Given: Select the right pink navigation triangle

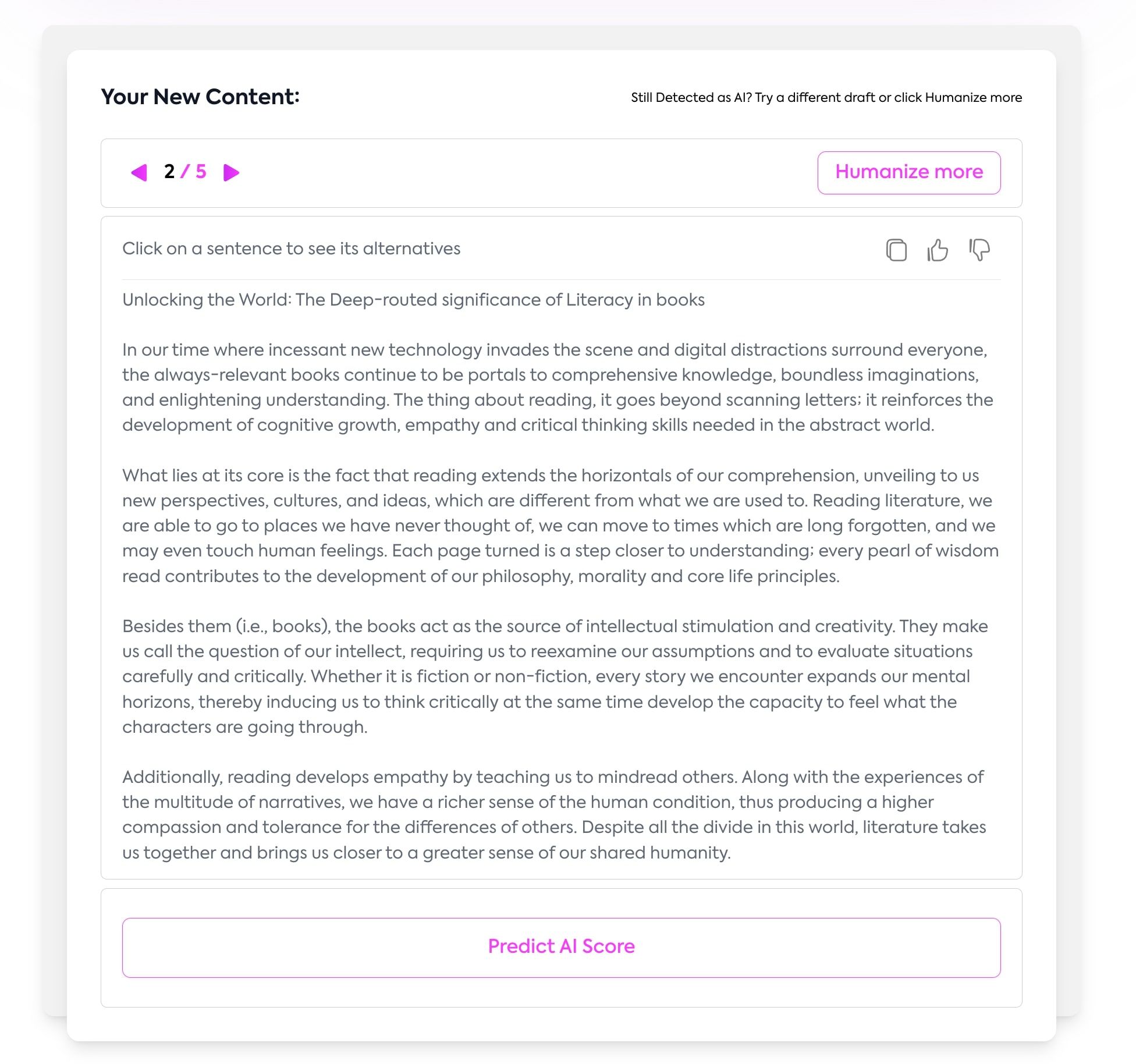Looking at the screenshot, I should 231,172.
